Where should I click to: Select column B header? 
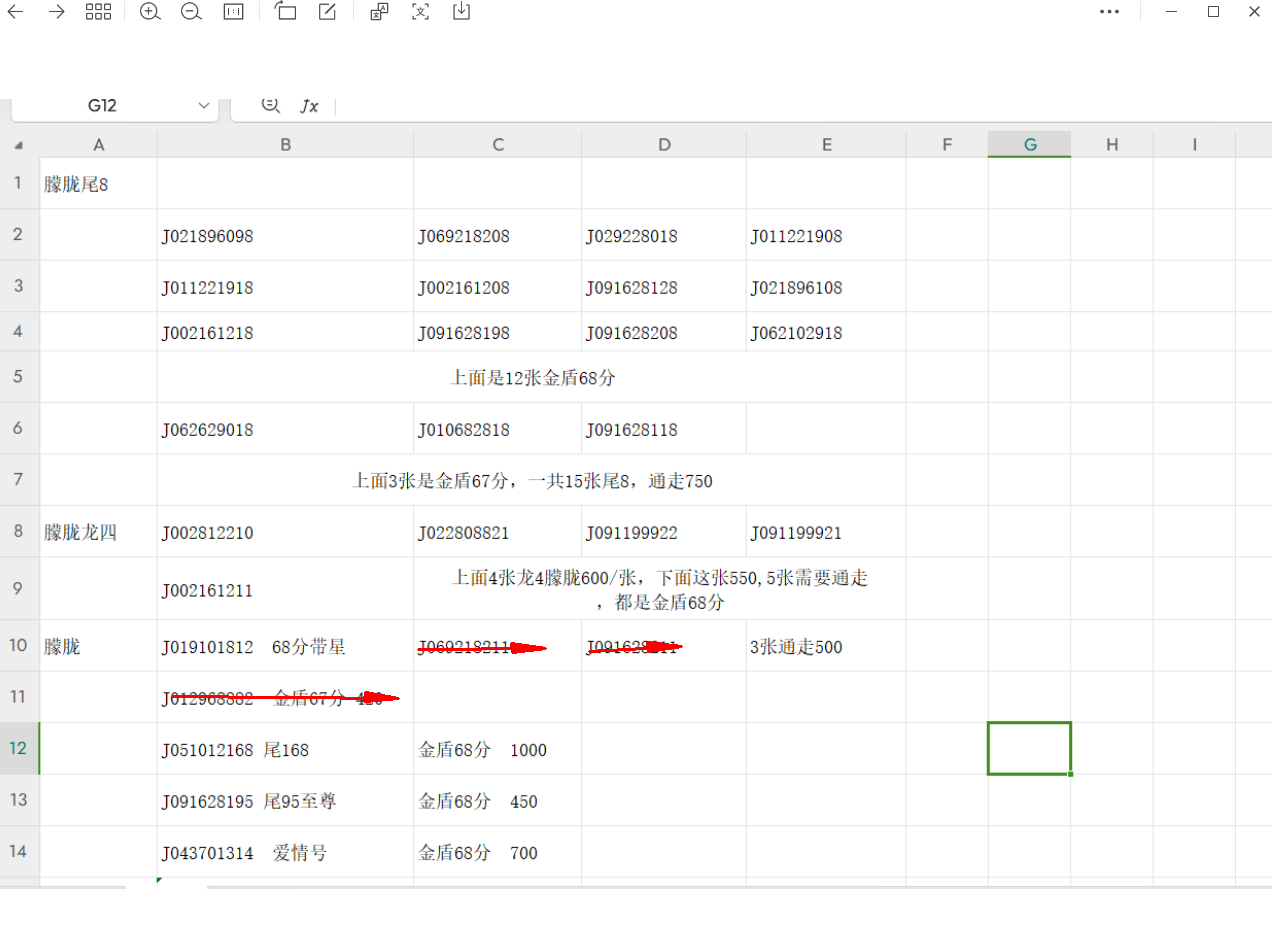click(285, 145)
